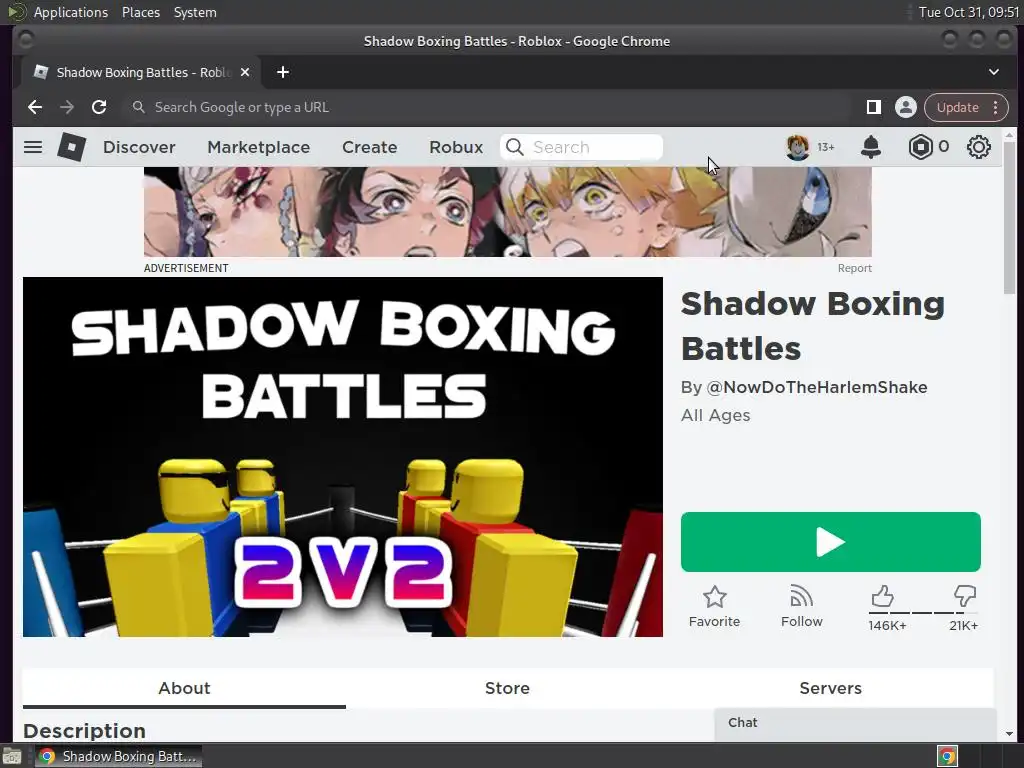
Task: Expand the Chat panel
Action: click(855, 723)
